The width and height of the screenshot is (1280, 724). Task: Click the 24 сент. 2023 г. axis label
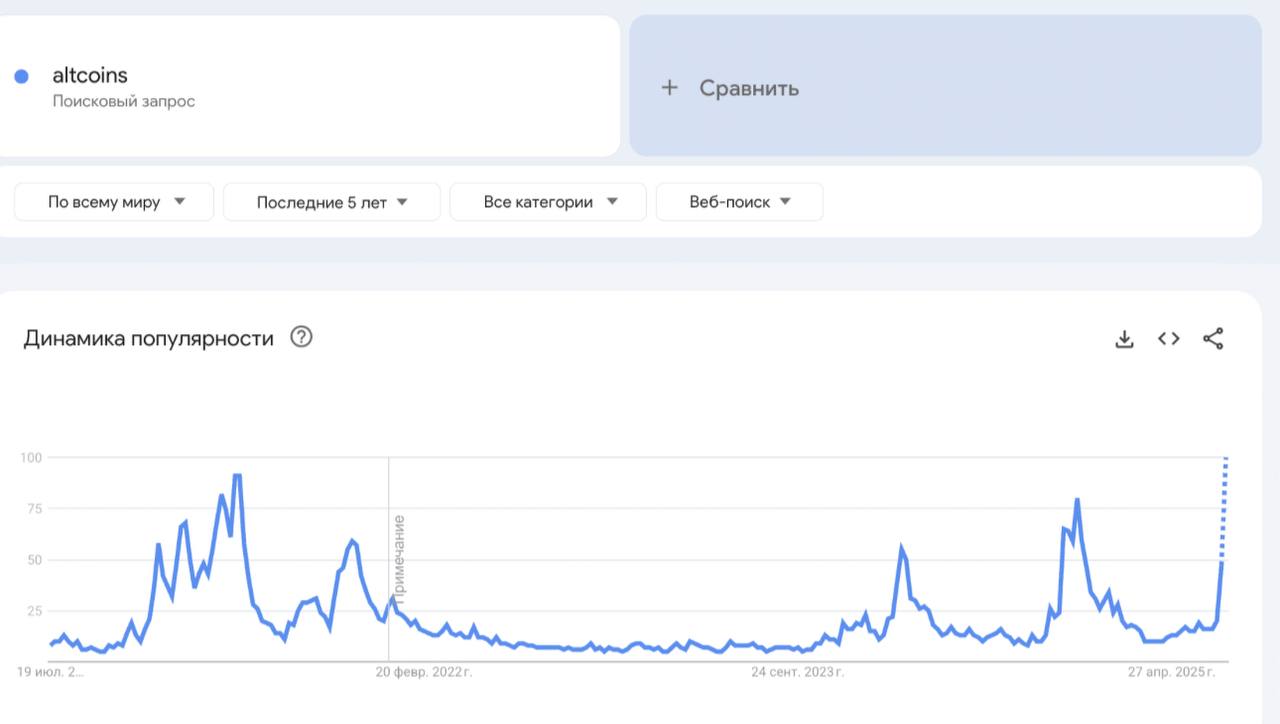[x=797, y=672]
